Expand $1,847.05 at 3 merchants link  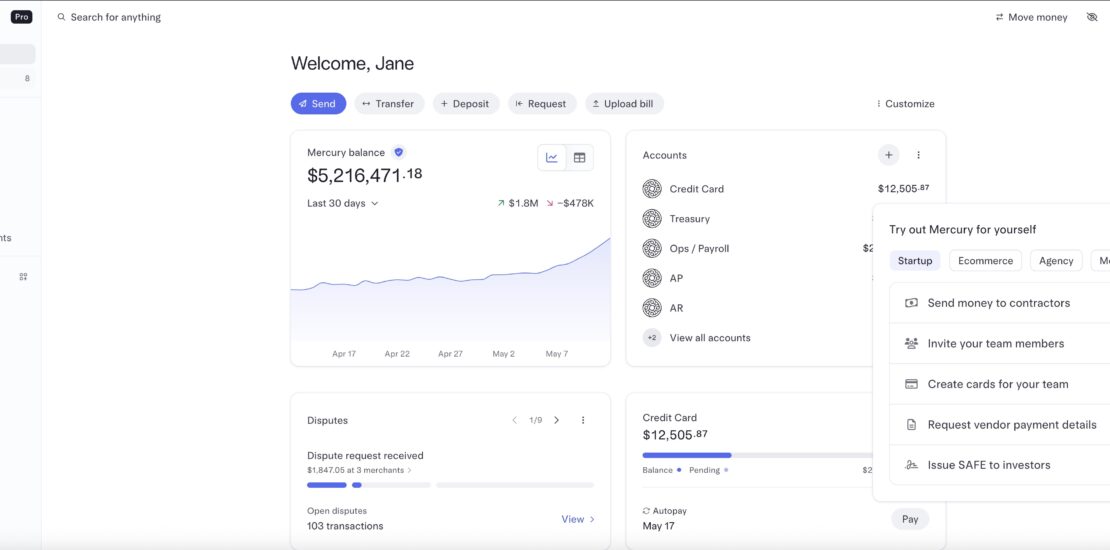pos(359,470)
